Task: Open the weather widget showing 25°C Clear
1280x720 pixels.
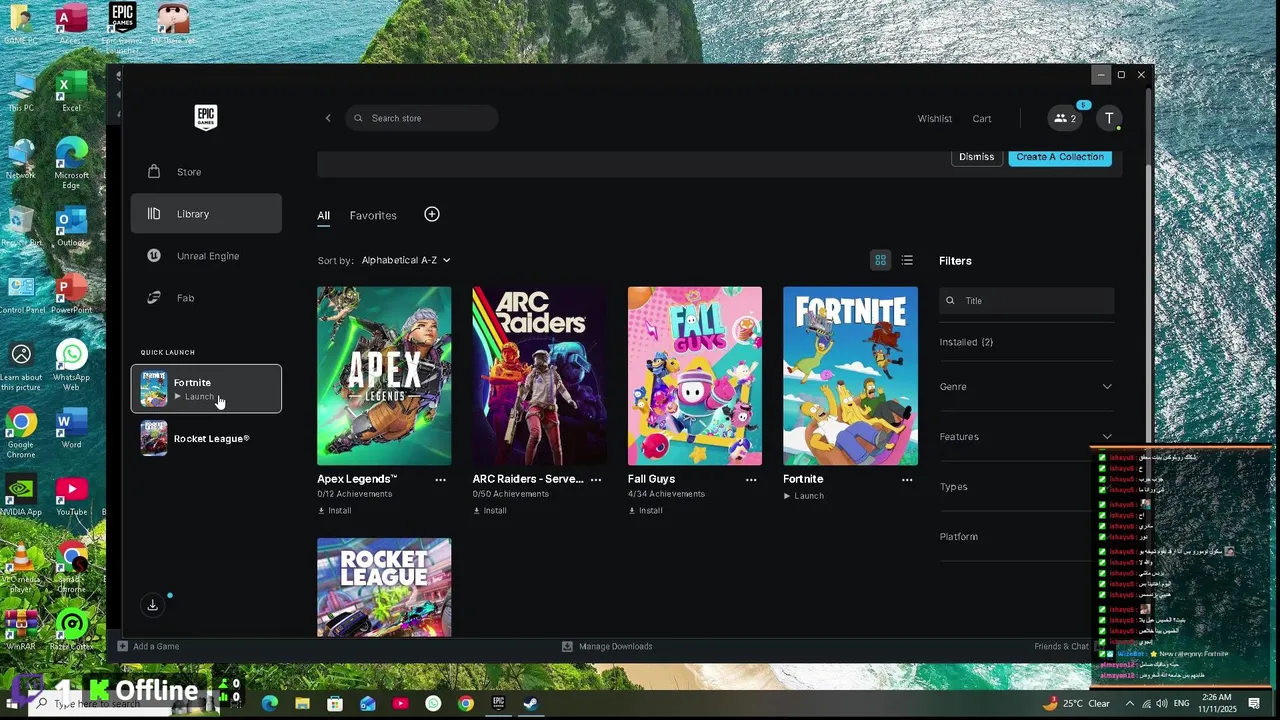Action: tap(1076, 703)
